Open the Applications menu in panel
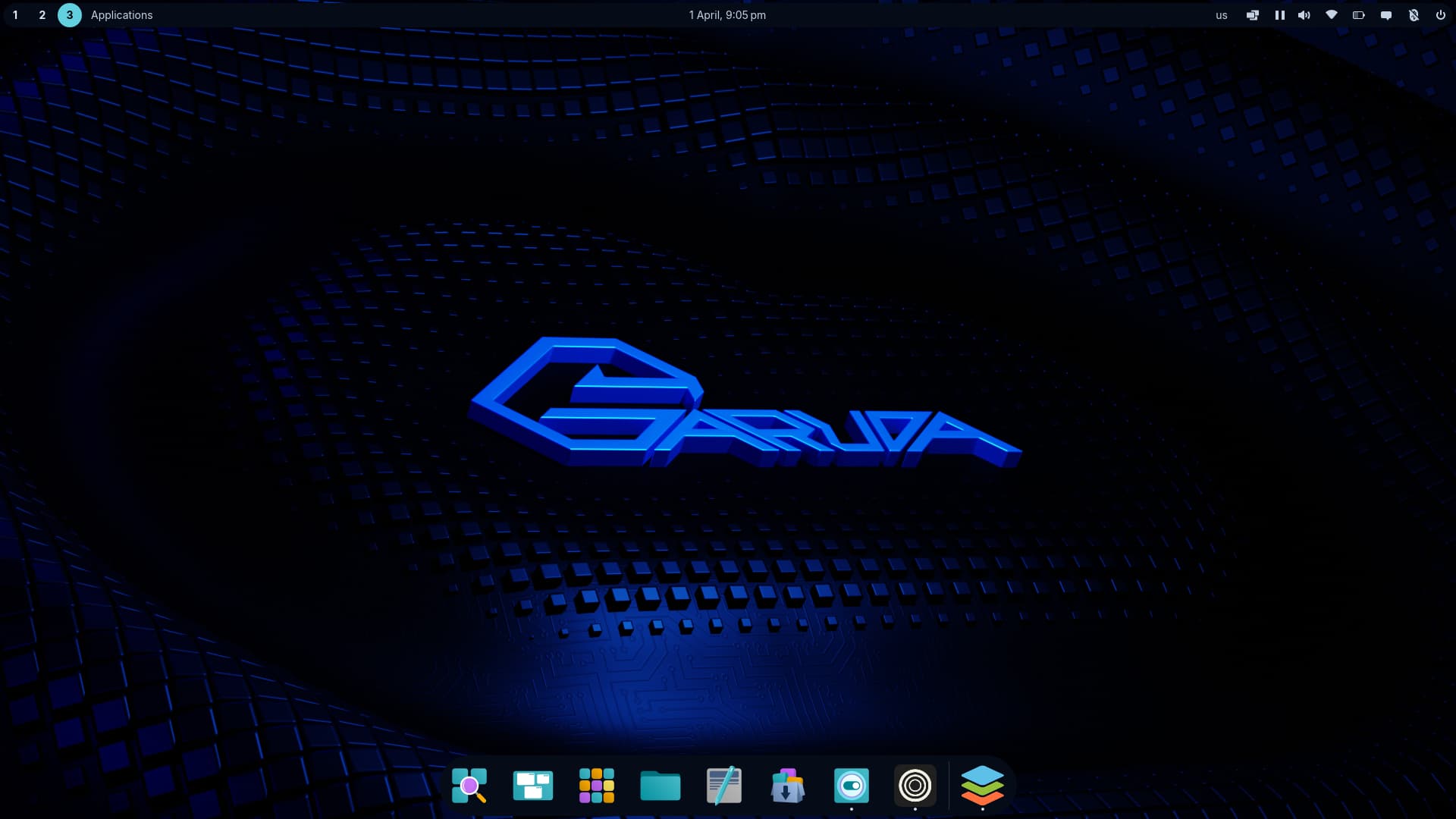The image size is (1456, 819). pyautogui.click(x=121, y=15)
